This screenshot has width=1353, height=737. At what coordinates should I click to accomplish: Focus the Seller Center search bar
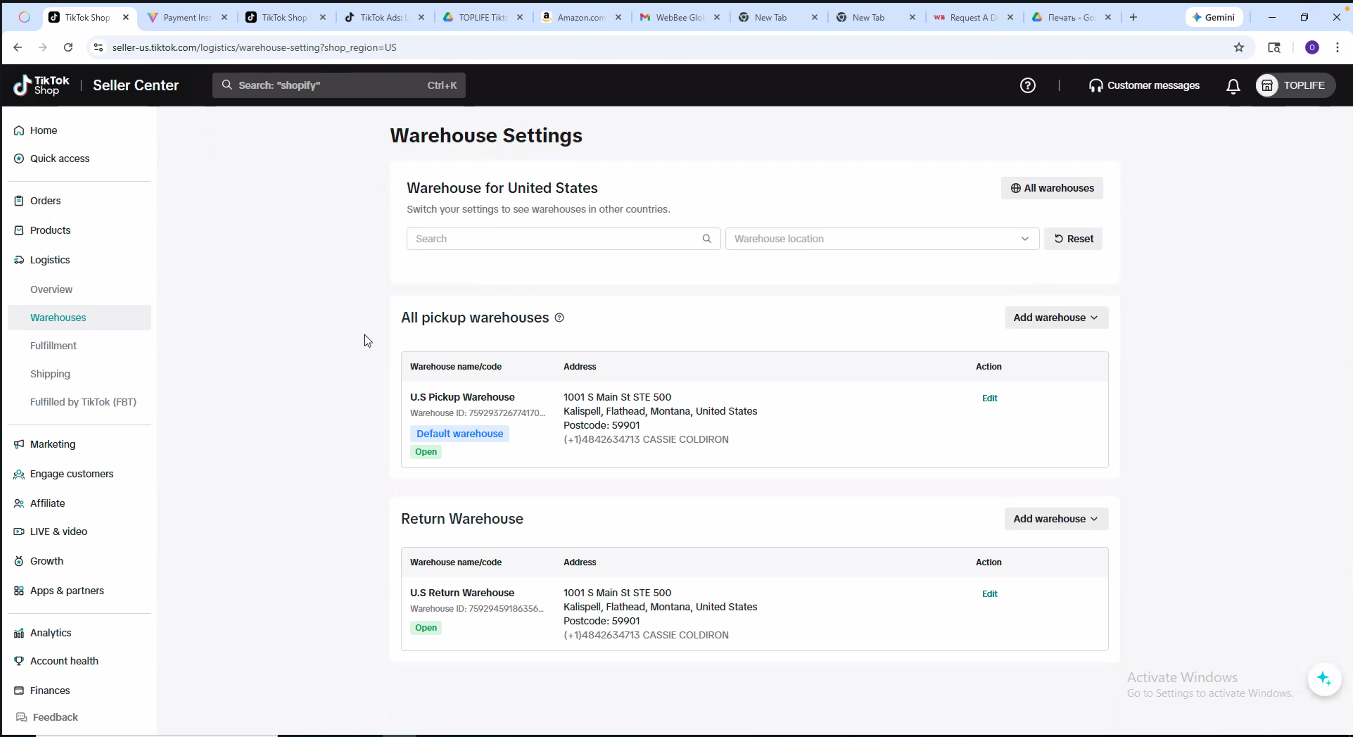(338, 86)
